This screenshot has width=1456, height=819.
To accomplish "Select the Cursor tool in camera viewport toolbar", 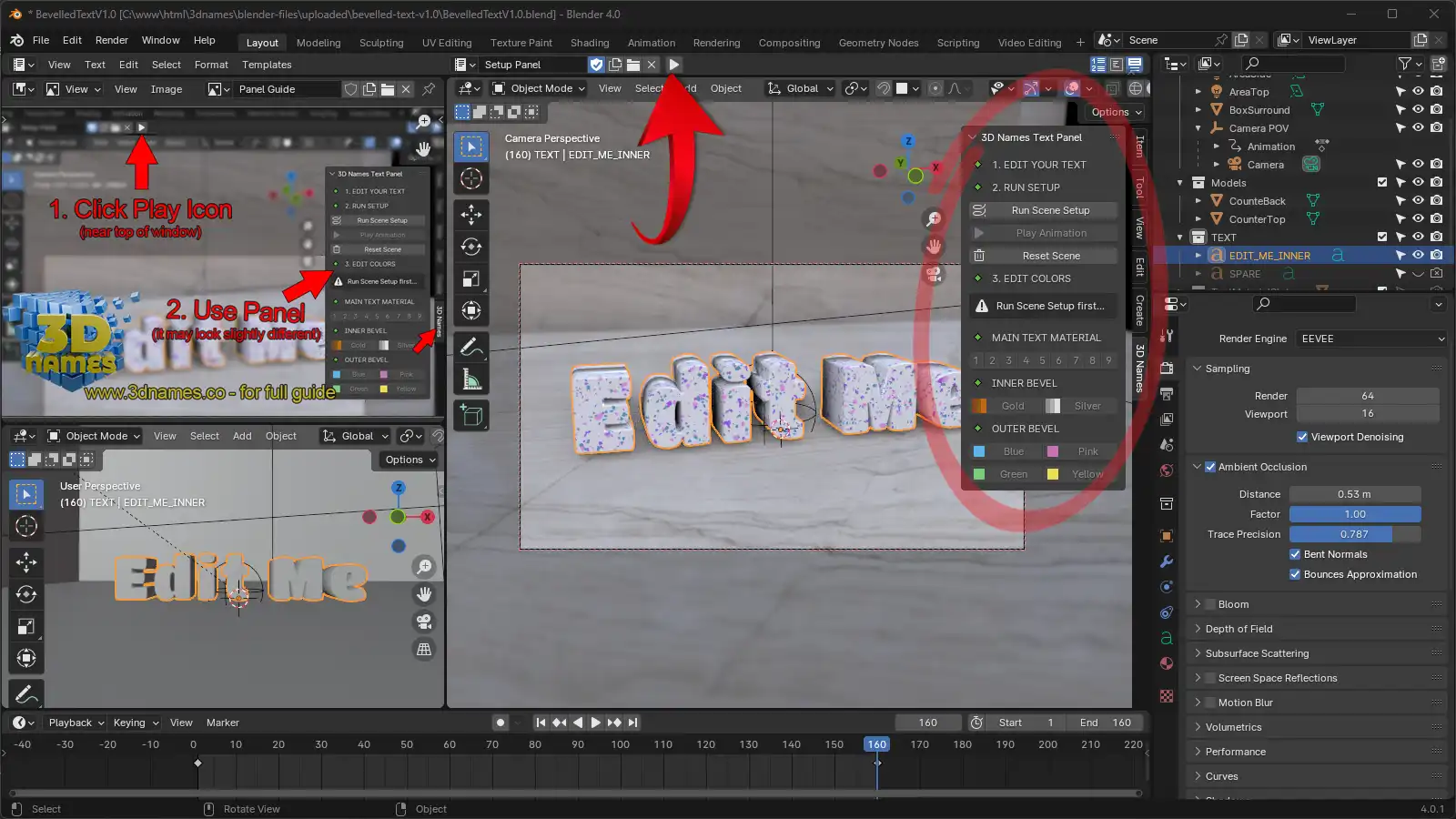I will coord(471,178).
